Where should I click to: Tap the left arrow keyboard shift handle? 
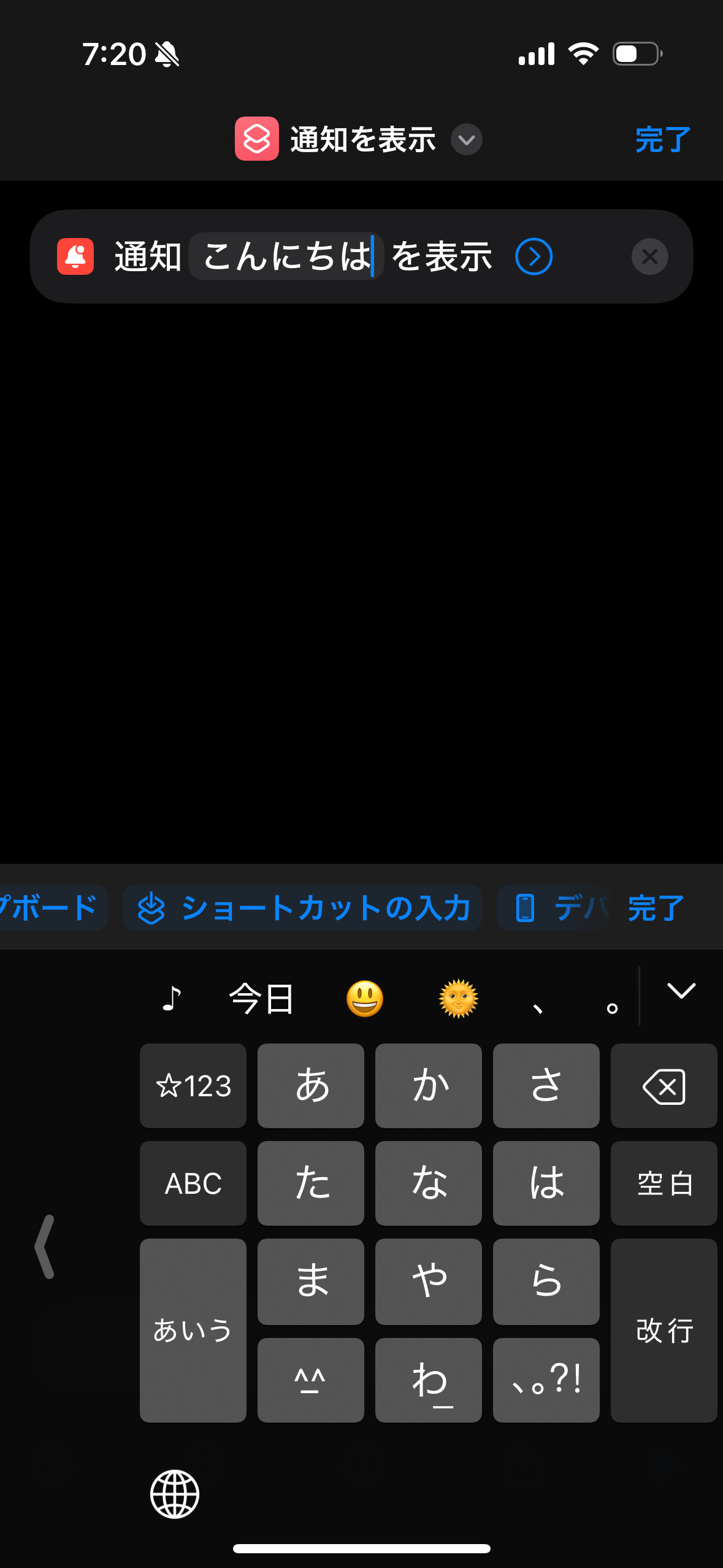click(x=45, y=1247)
